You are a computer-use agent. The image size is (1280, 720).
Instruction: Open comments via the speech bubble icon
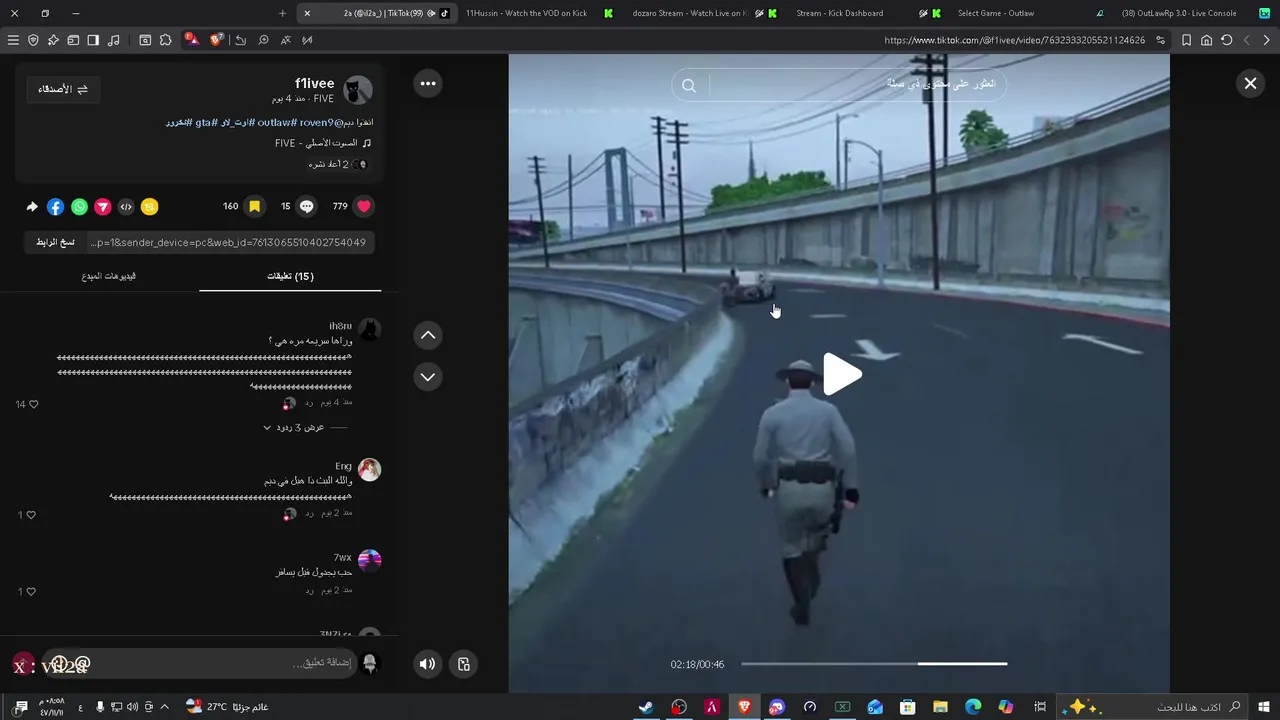307,206
